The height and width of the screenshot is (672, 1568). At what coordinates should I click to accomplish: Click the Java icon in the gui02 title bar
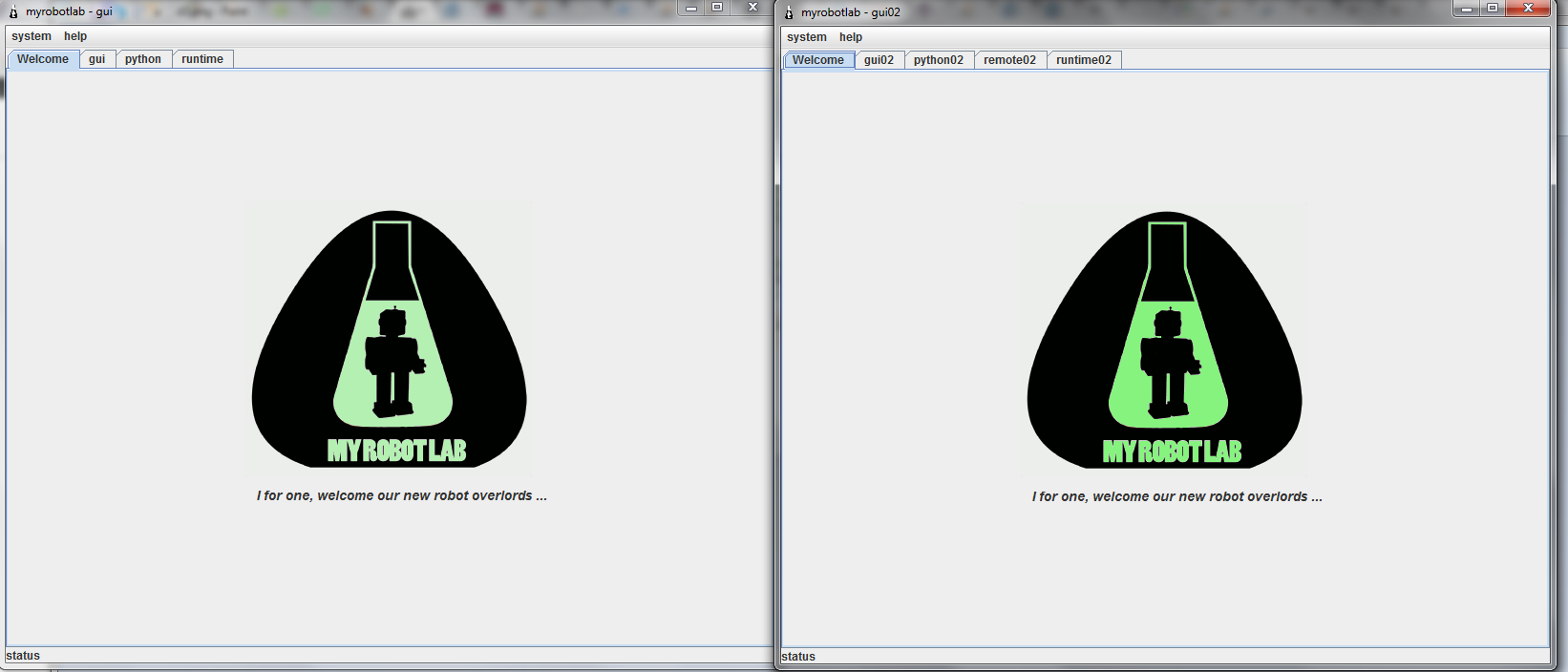(789, 12)
